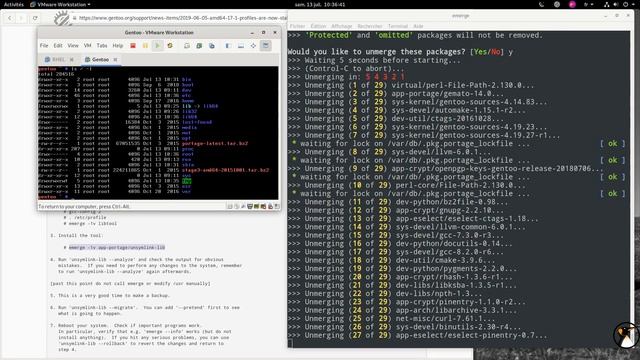Viewport: 640px width, 360px height.
Task: Take a VM snapshot via toolbar icon
Action: (x=187, y=46)
